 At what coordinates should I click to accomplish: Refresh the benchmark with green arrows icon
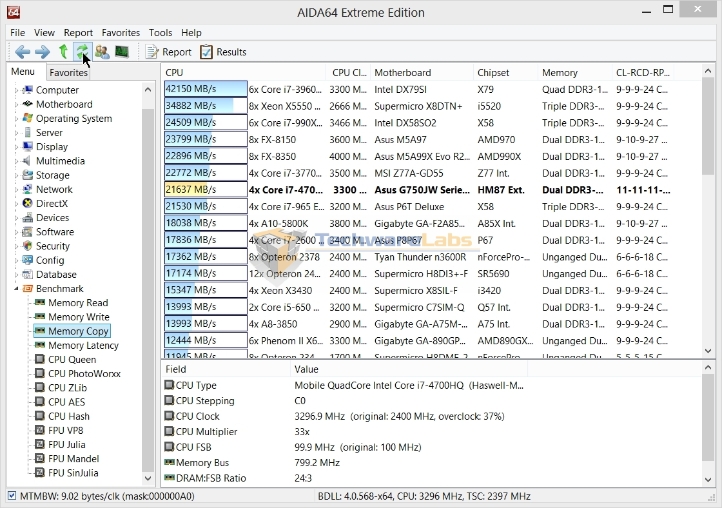pos(82,52)
